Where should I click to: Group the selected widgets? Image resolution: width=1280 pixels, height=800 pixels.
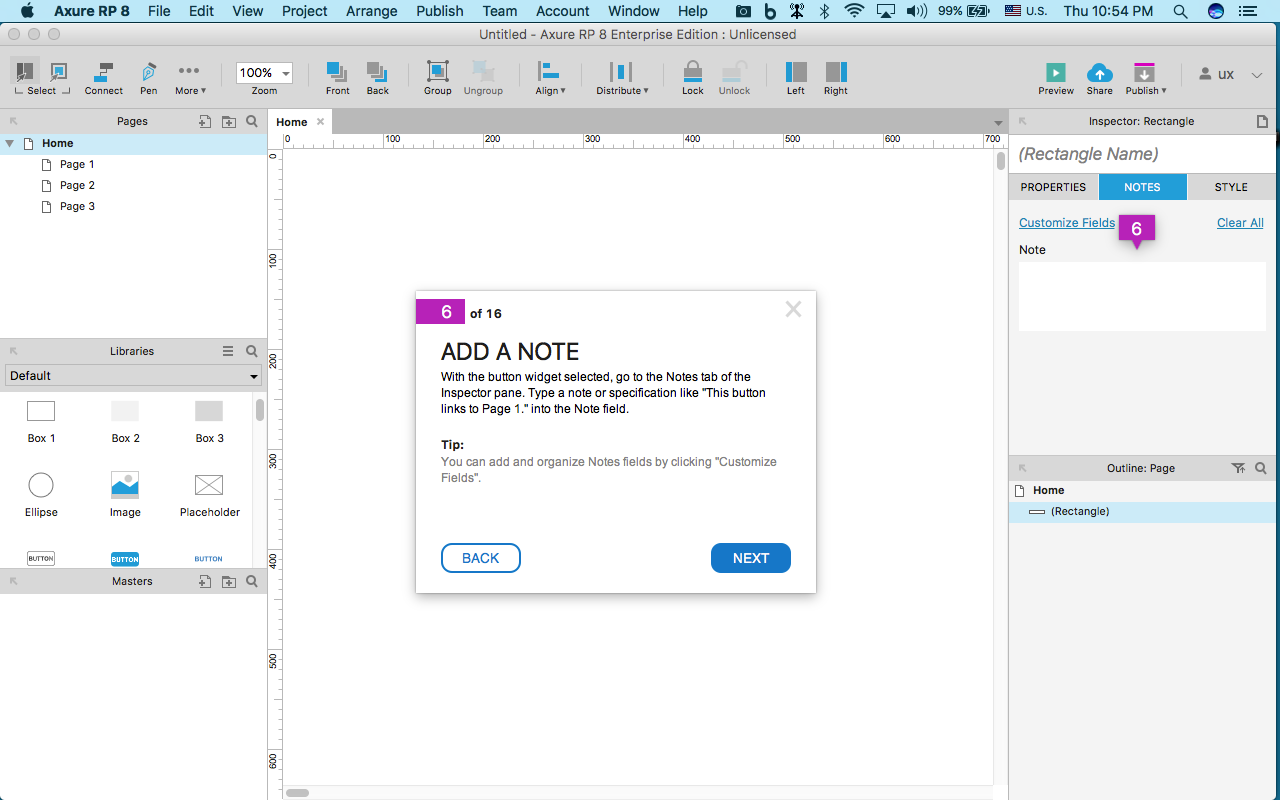click(438, 78)
